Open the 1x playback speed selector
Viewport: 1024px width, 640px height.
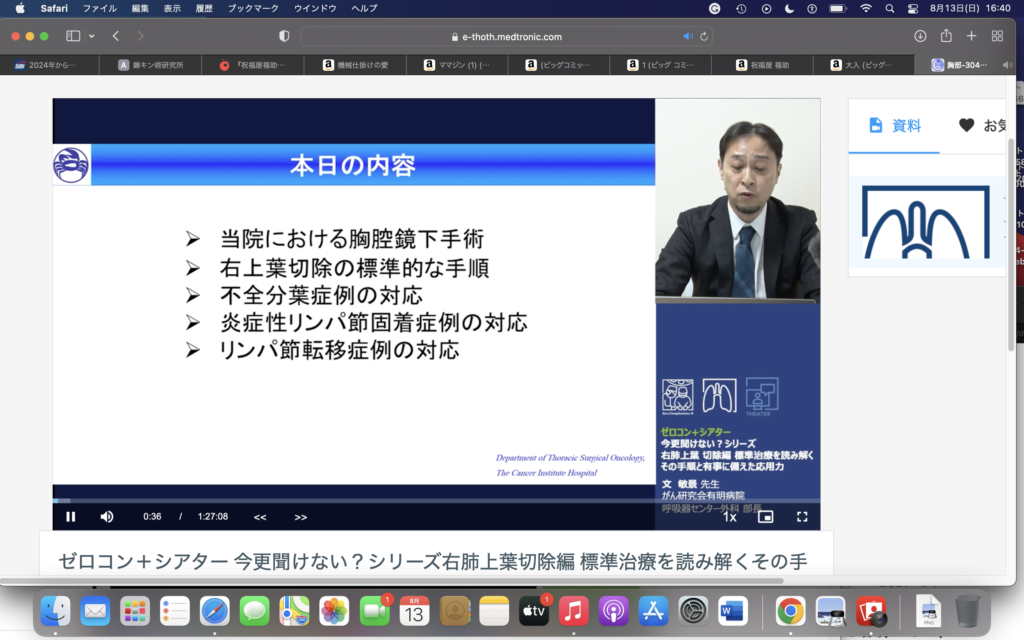[730, 517]
